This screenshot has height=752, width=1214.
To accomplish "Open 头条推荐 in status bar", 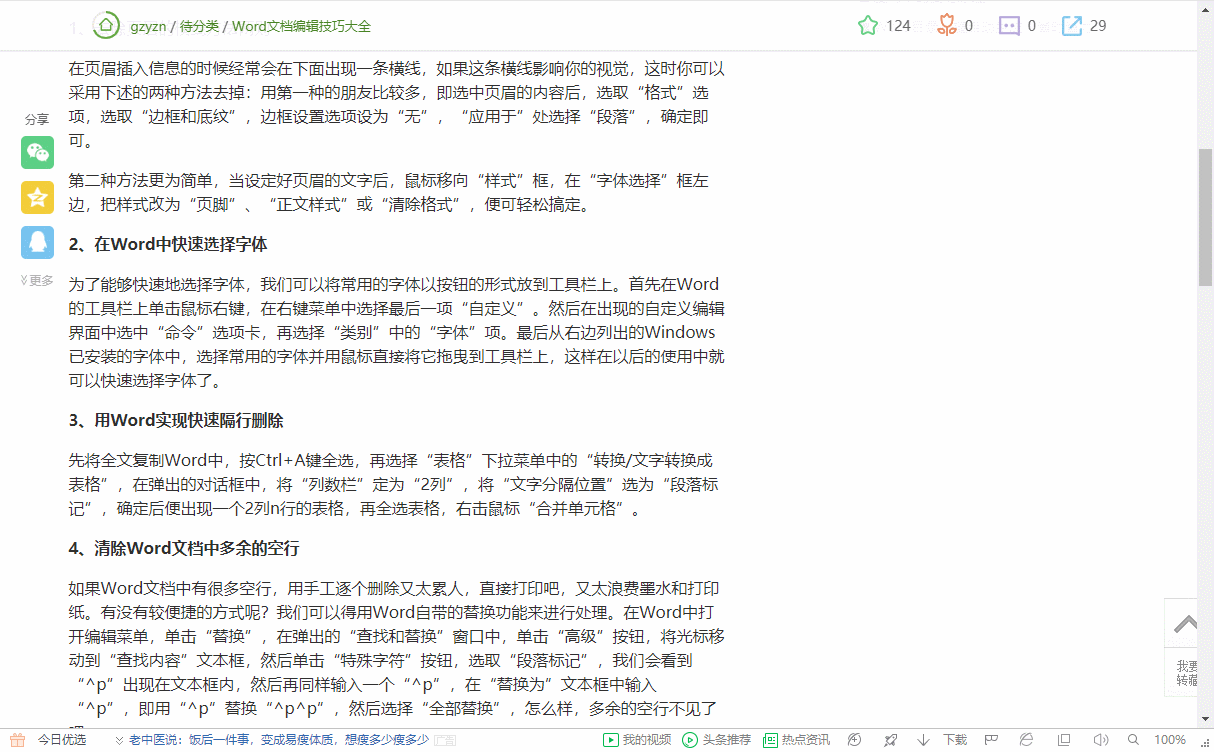I will coord(716,740).
